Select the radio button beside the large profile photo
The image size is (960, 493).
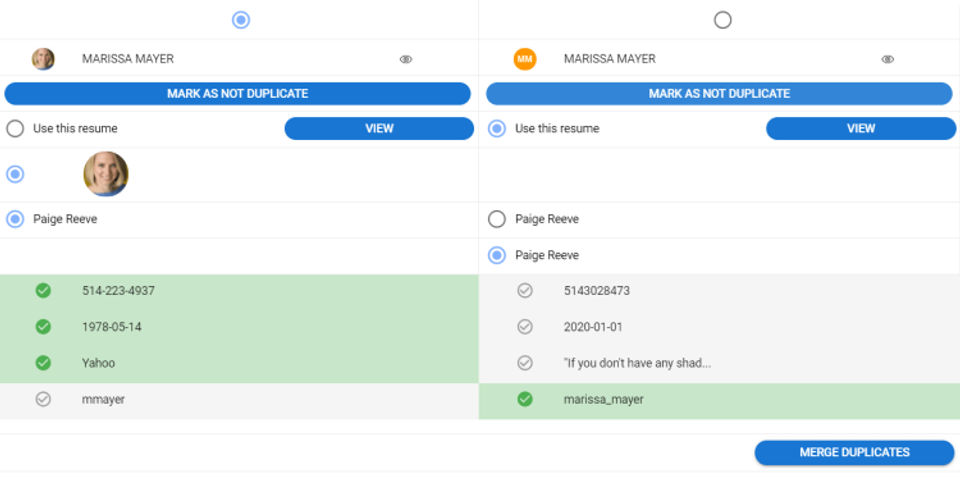[x=15, y=174]
